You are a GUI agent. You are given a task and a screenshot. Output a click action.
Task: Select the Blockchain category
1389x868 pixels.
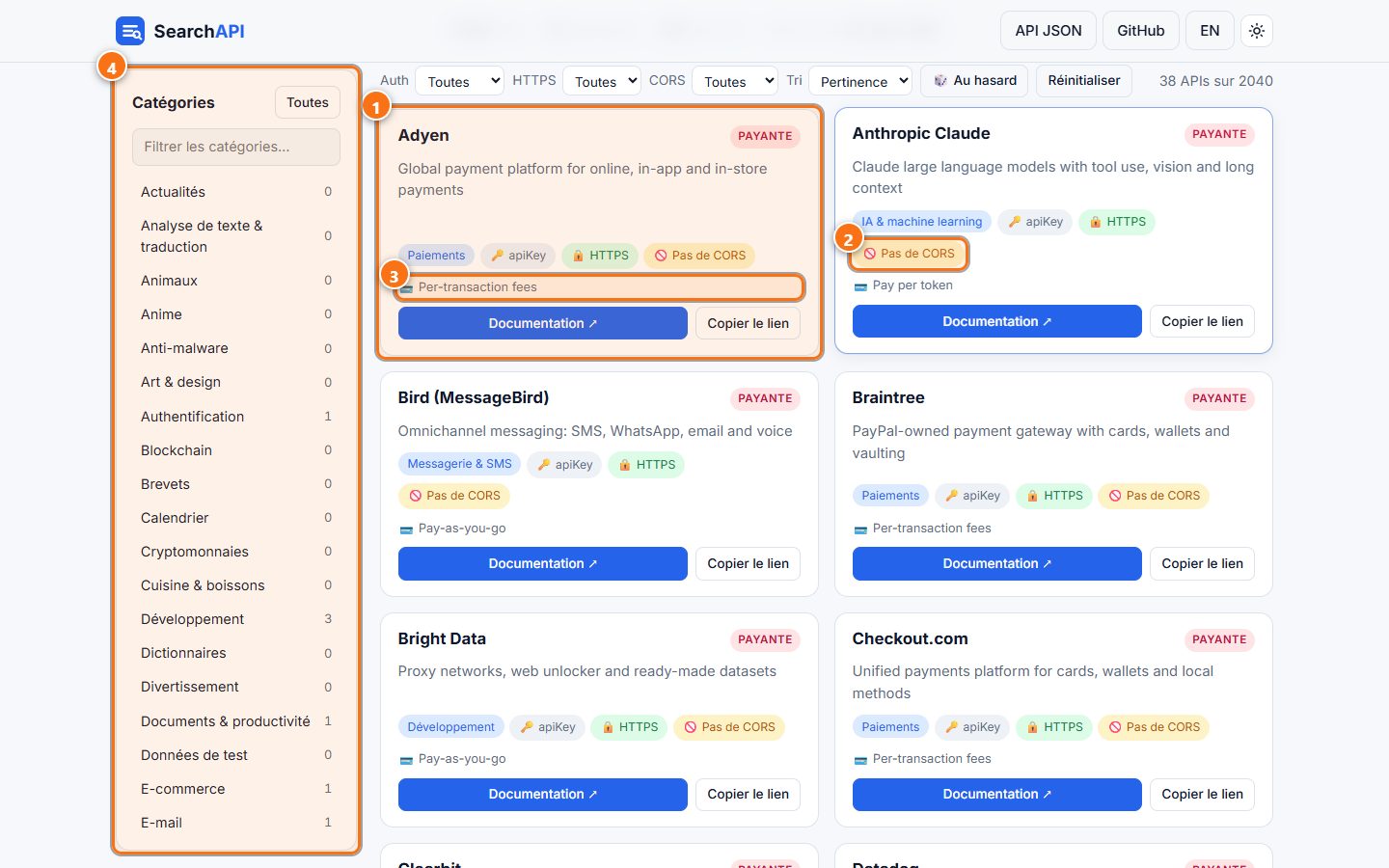236,450
